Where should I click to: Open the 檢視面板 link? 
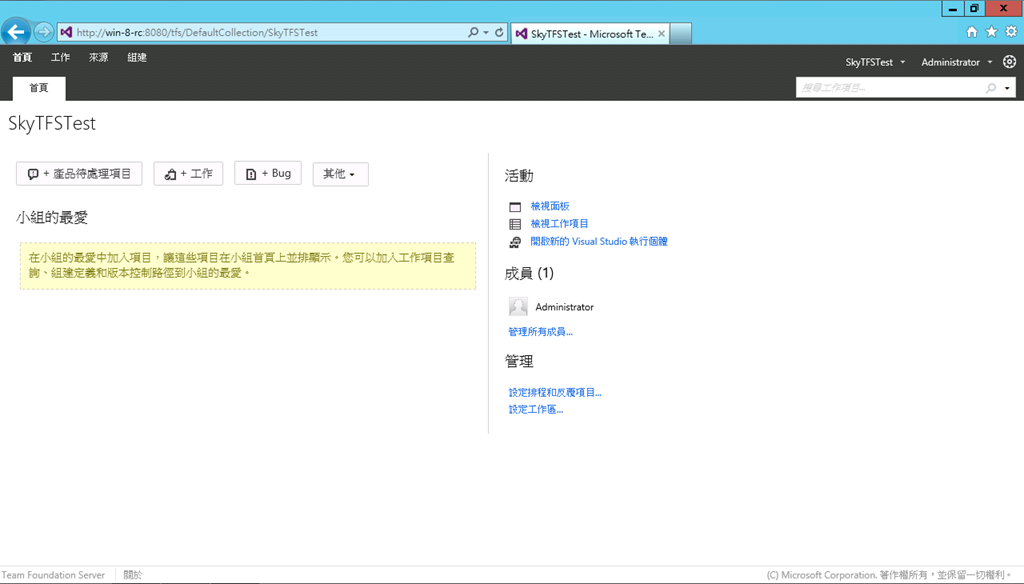550,206
